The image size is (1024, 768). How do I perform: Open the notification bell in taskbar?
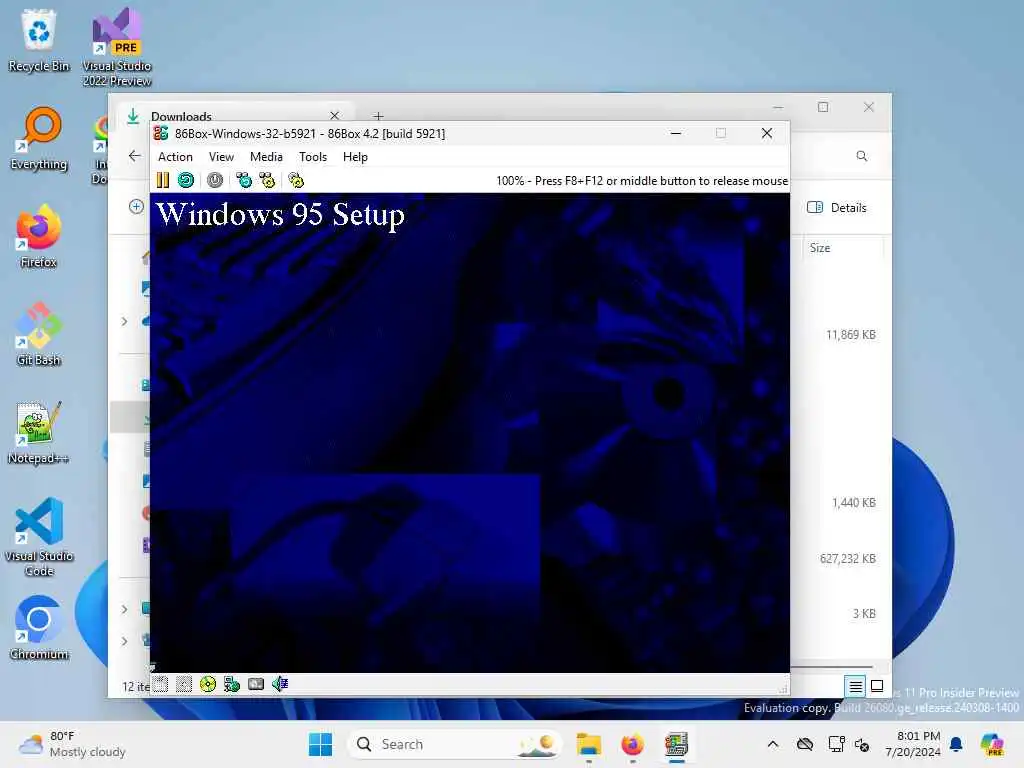pos(956,744)
